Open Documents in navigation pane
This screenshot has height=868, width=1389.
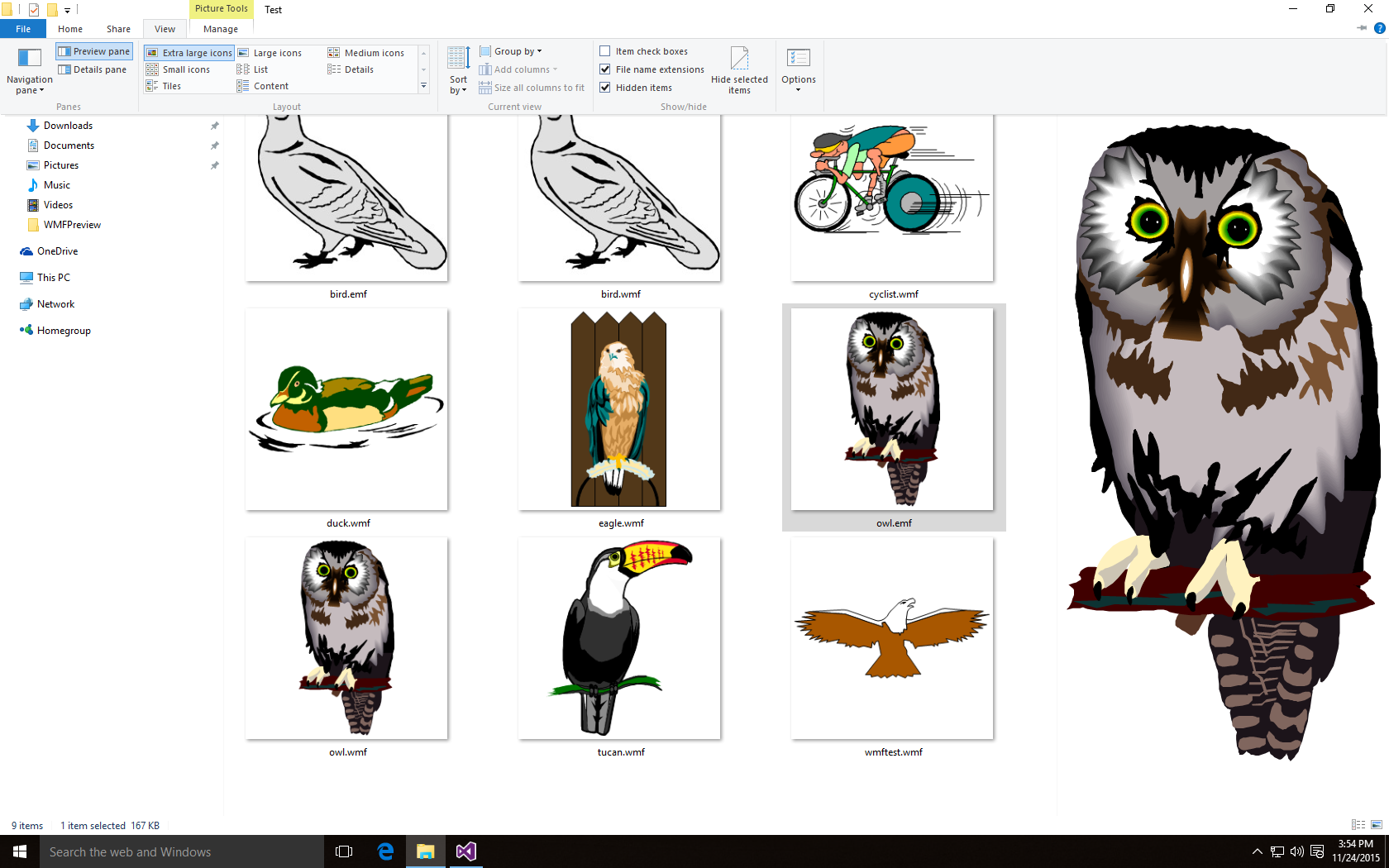pos(69,145)
